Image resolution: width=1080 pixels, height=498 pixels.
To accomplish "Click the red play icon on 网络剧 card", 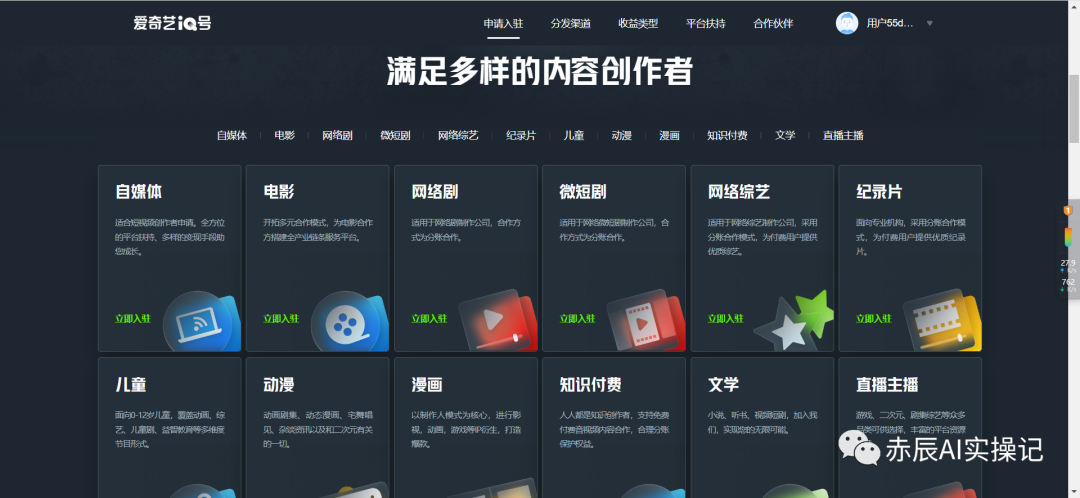I will tap(497, 322).
